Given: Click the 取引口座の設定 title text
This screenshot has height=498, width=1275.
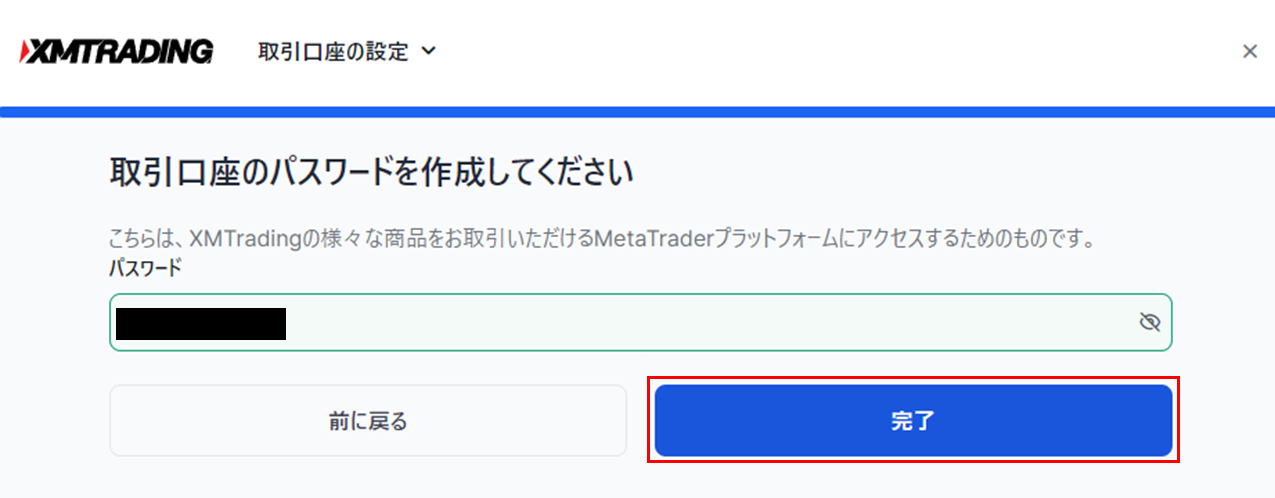Looking at the screenshot, I should (x=334, y=51).
